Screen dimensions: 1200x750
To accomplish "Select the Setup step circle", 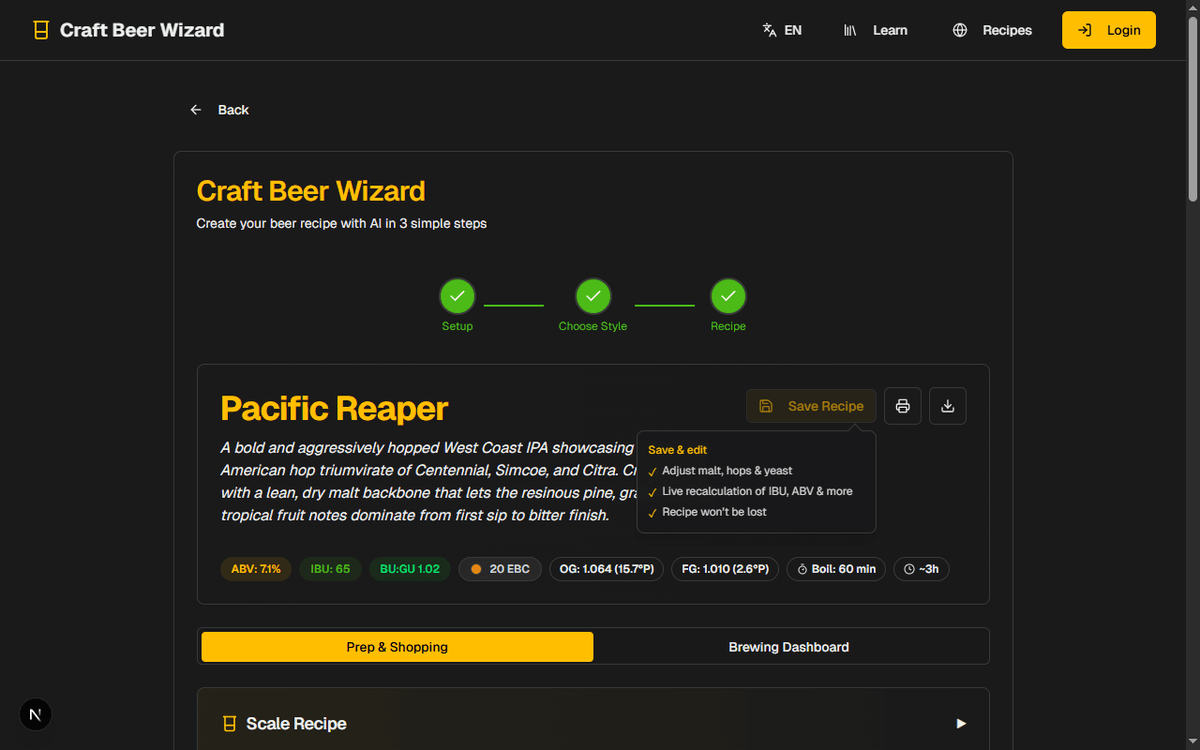I will (457, 296).
